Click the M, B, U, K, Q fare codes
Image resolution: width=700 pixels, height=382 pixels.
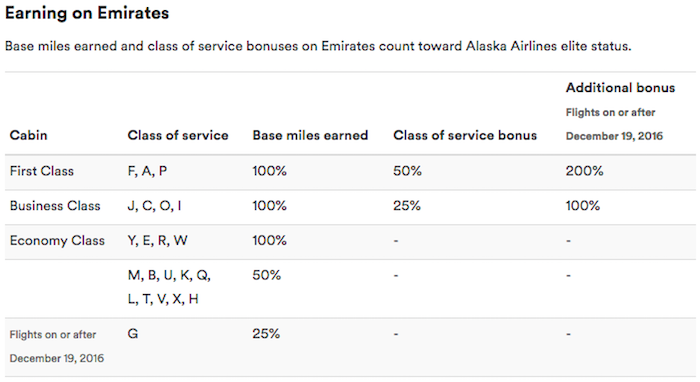(x=169, y=275)
